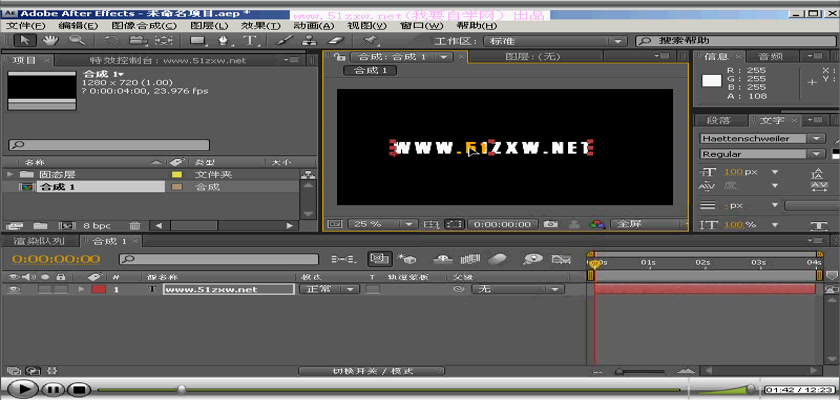Open the 图像合成(C) menu
The width and height of the screenshot is (840, 400).
(144, 26)
